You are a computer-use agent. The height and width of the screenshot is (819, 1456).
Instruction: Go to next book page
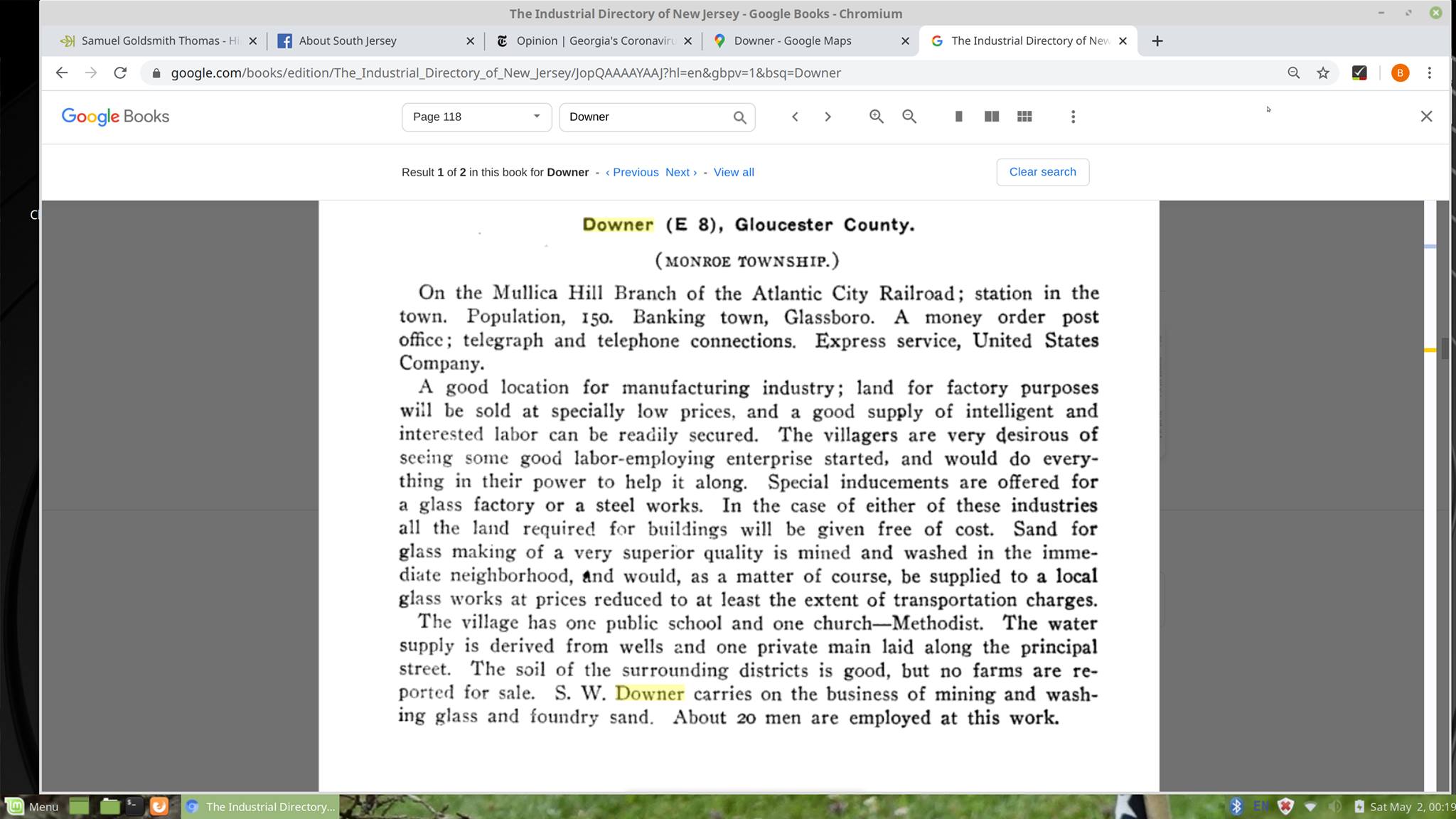pyautogui.click(x=828, y=117)
